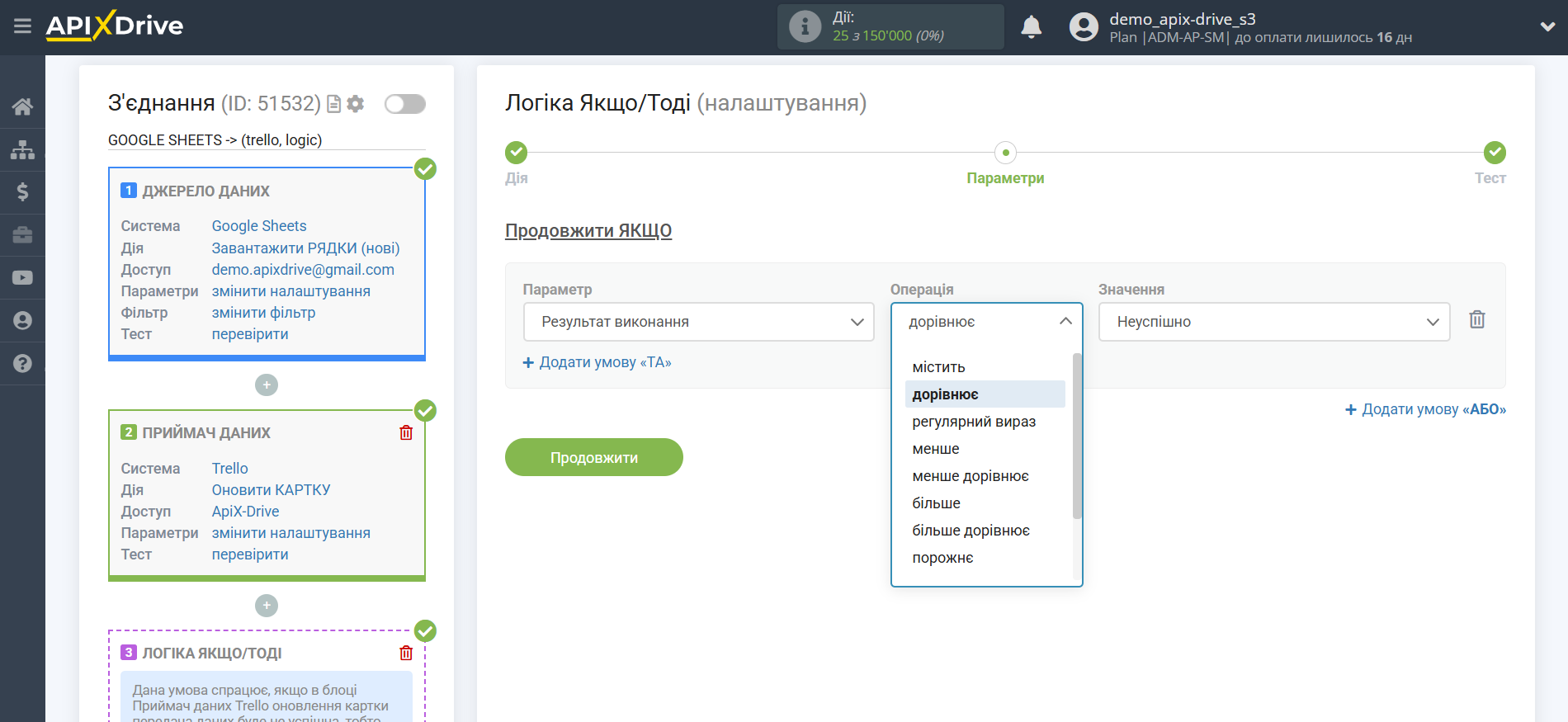This screenshot has width=1568, height=722.
Task: Choose більше option
Action: 985,503
